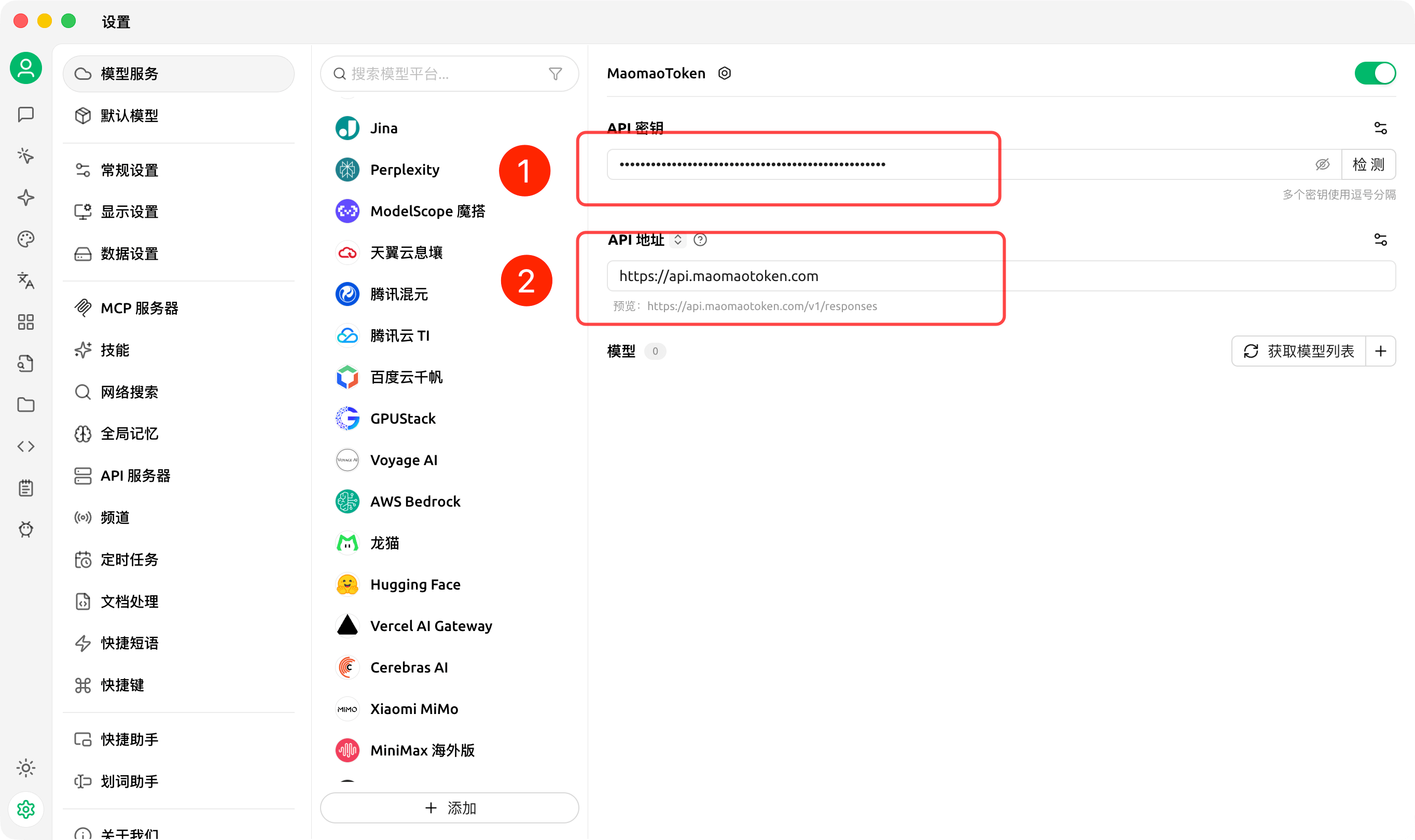Open 数据设置
1415x840 pixels.
tap(178, 254)
